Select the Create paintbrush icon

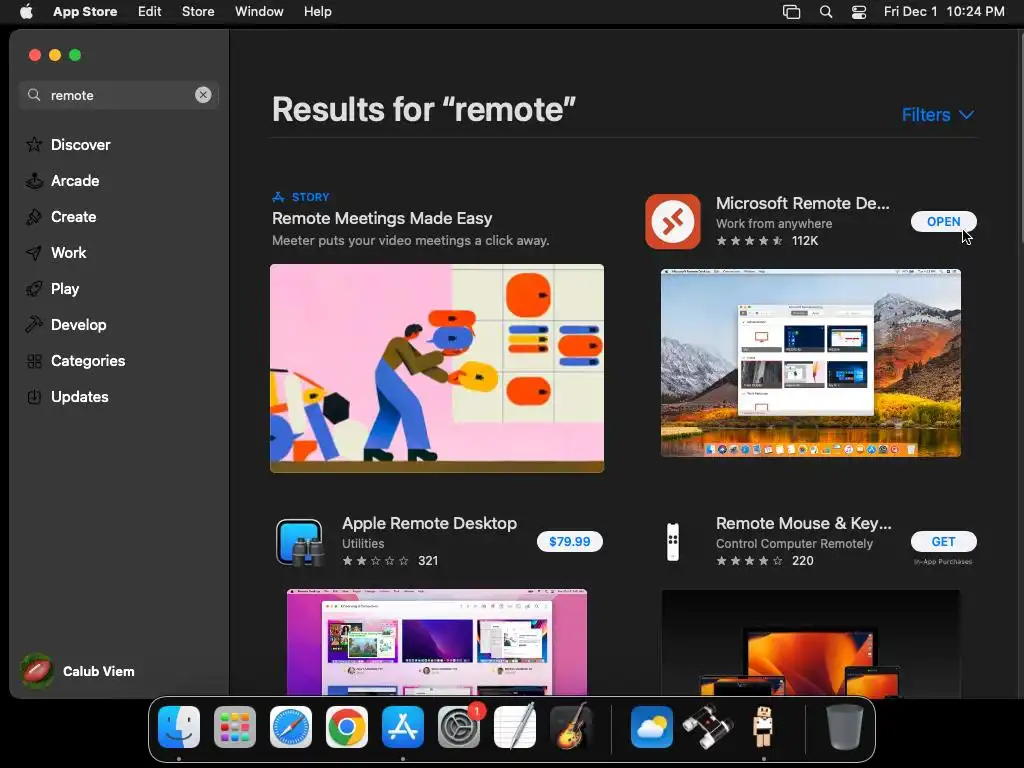pyautogui.click(x=34, y=217)
